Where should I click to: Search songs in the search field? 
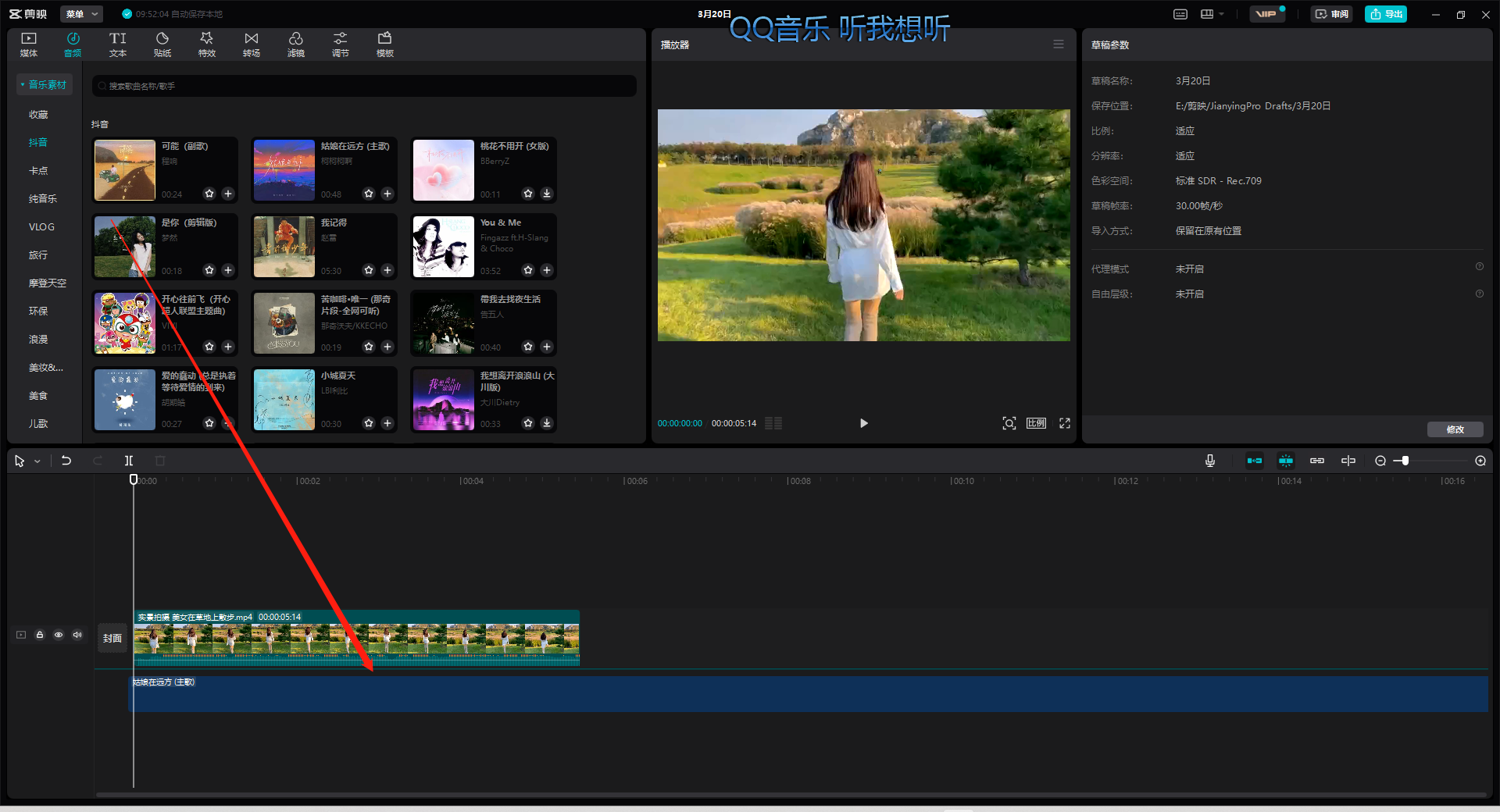tap(364, 86)
